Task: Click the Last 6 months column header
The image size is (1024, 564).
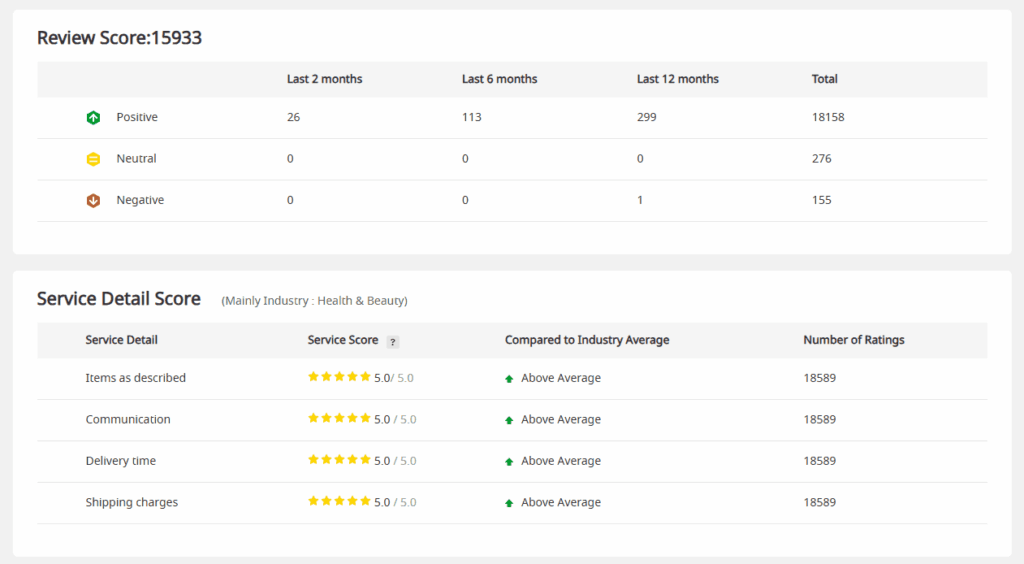Action: (x=500, y=79)
